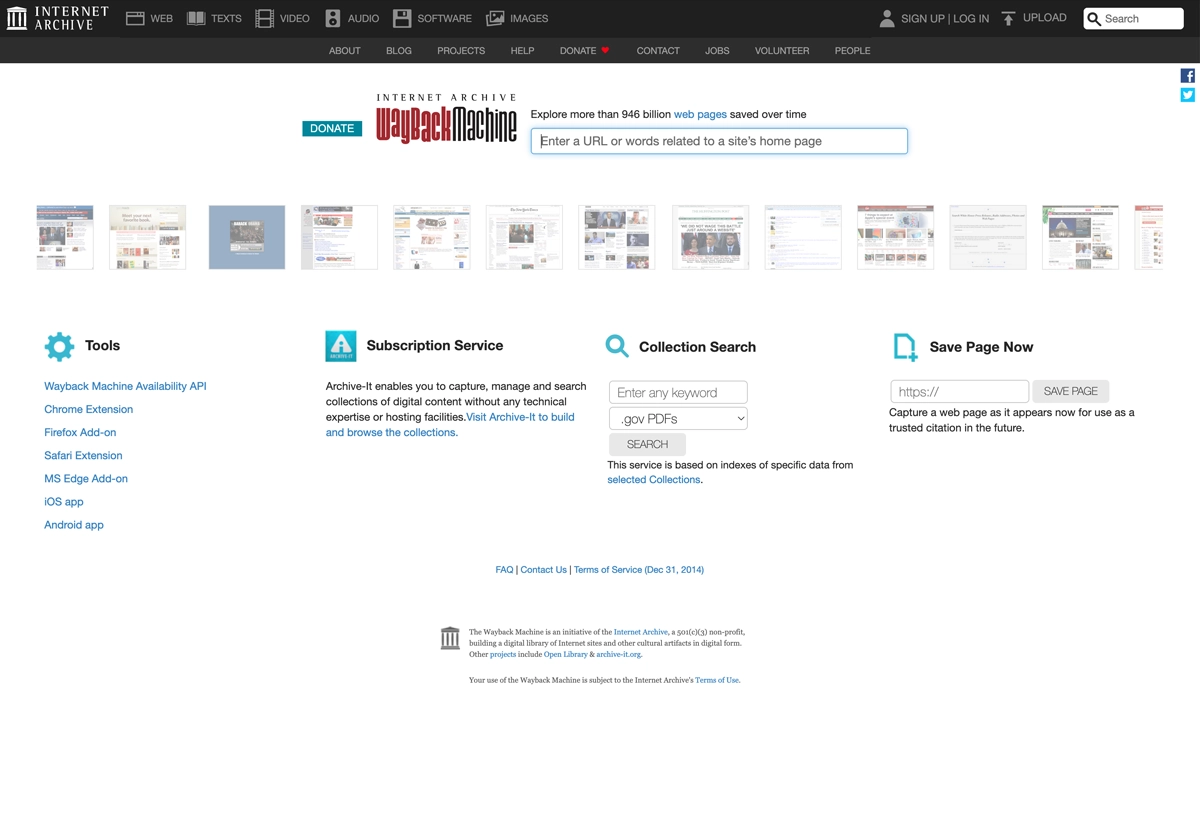Open the Internet Archive logo
The height and width of the screenshot is (813, 1200).
point(55,17)
